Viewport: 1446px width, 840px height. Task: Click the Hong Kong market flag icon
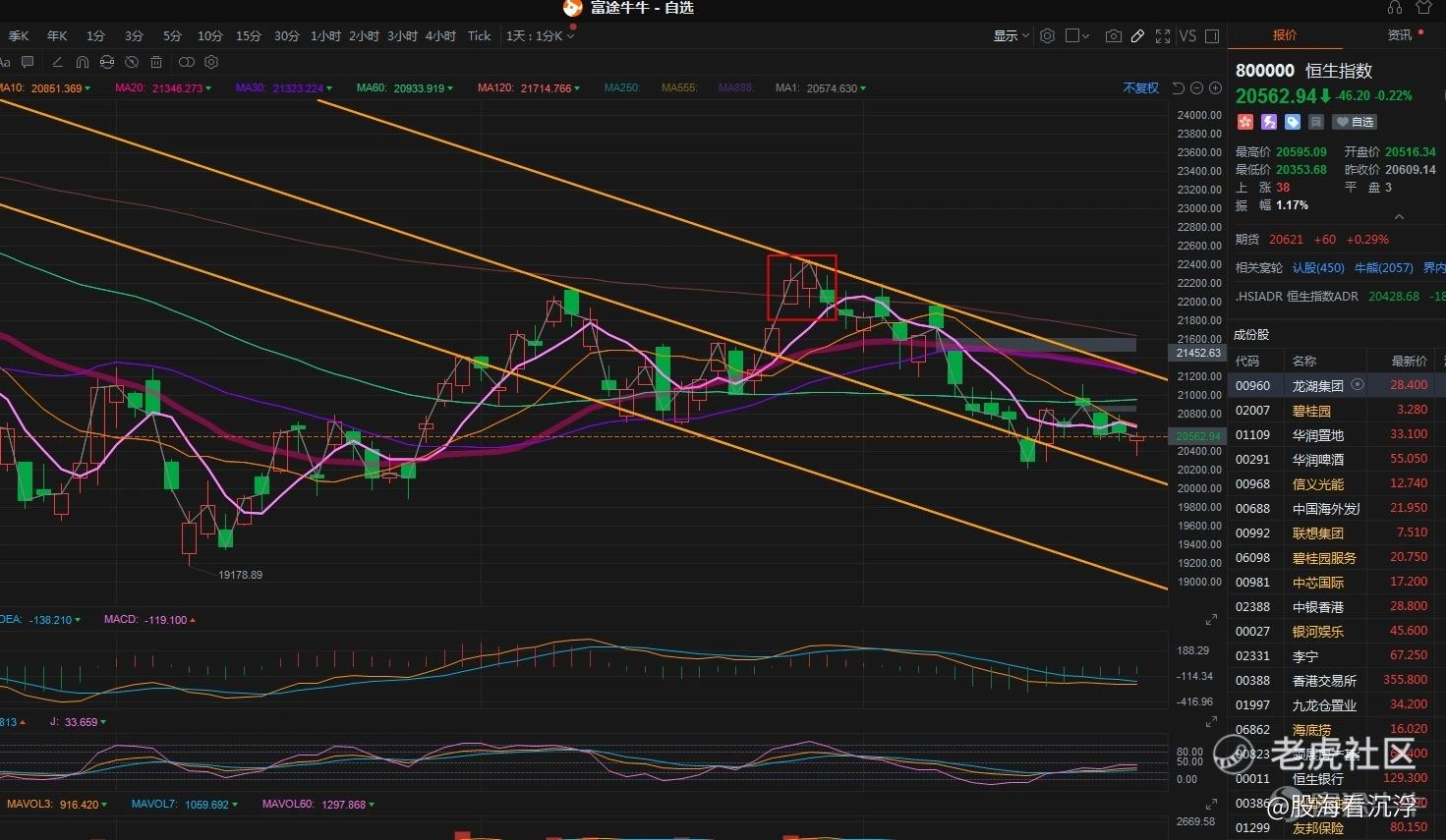tap(1245, 122)
